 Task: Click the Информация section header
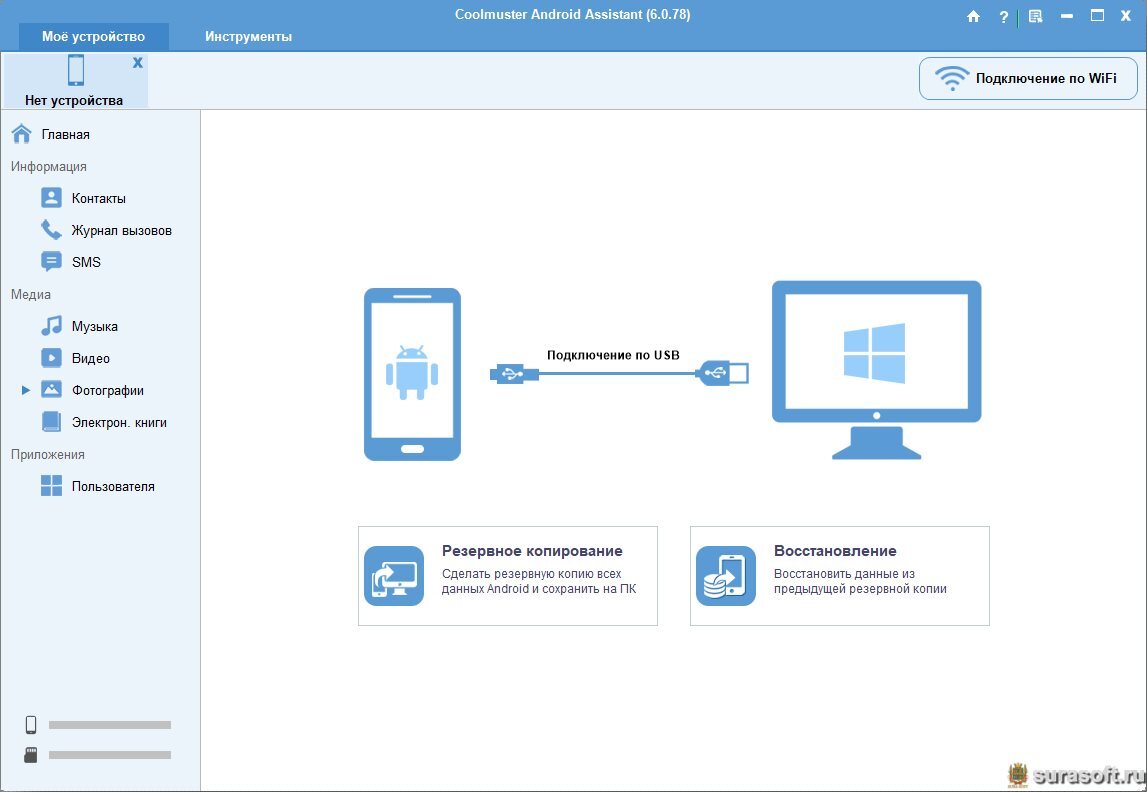point(48,167)
